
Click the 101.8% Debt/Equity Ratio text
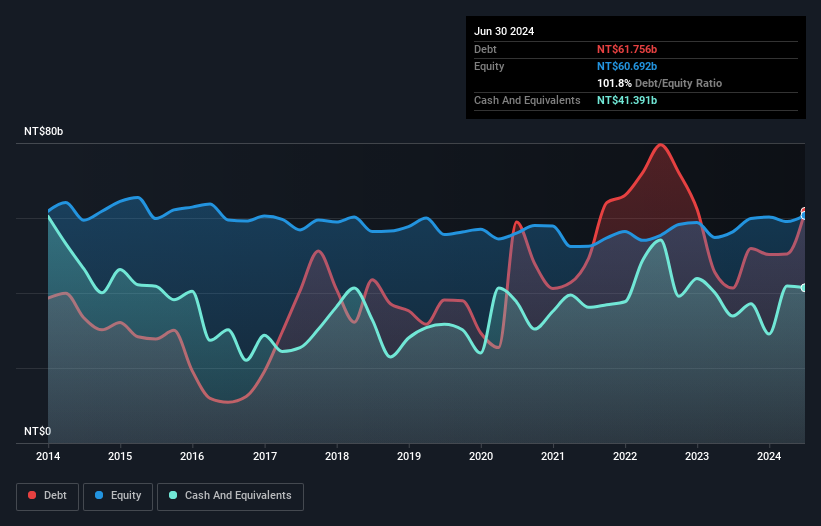click(659, 83)
